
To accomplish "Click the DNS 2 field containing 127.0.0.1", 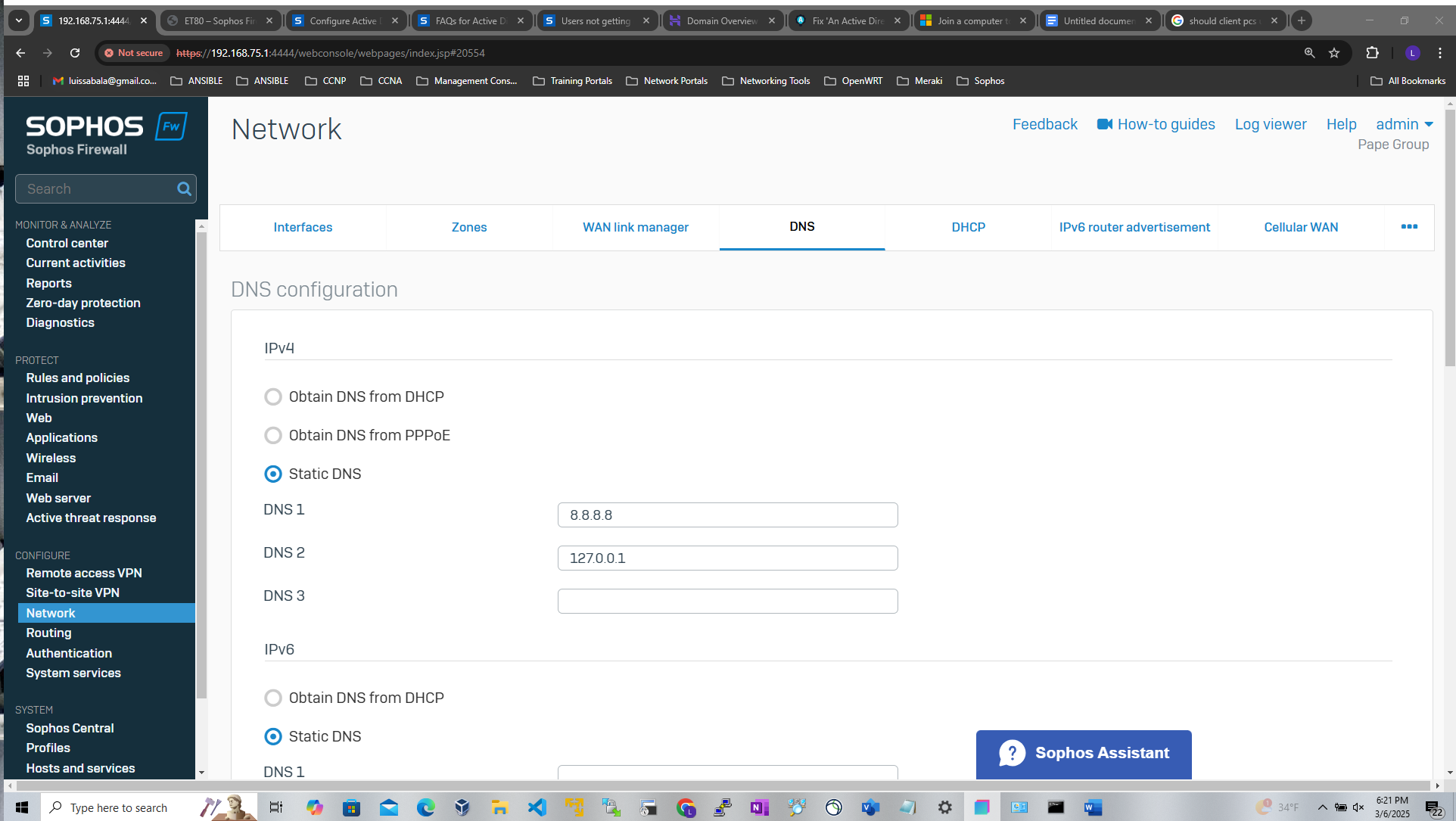I will coord(727,558).
